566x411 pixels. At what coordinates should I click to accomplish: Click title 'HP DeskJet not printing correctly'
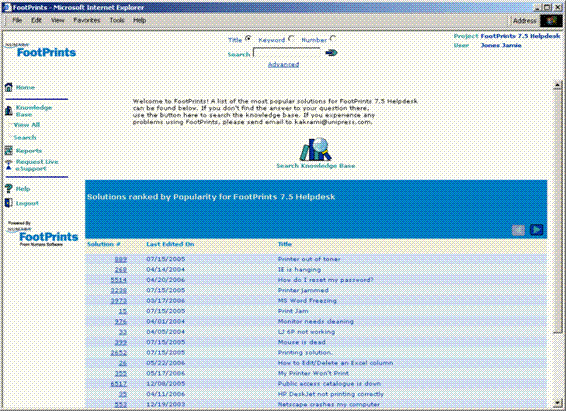pyautogui.click(x=331, y=394)
